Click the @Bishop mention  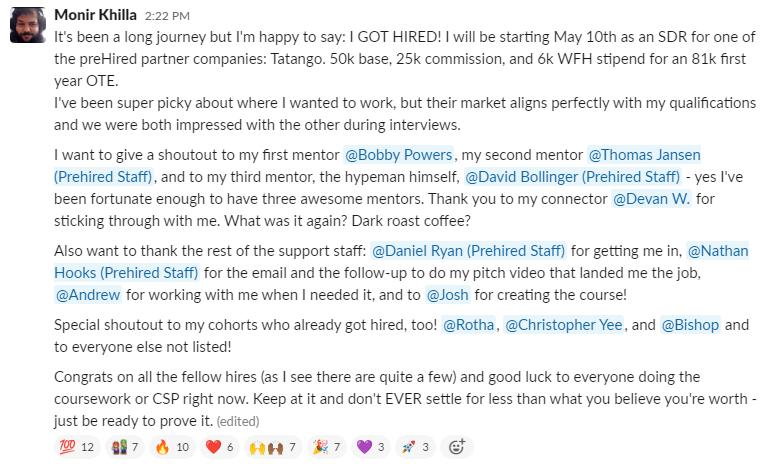coord(690,325)
